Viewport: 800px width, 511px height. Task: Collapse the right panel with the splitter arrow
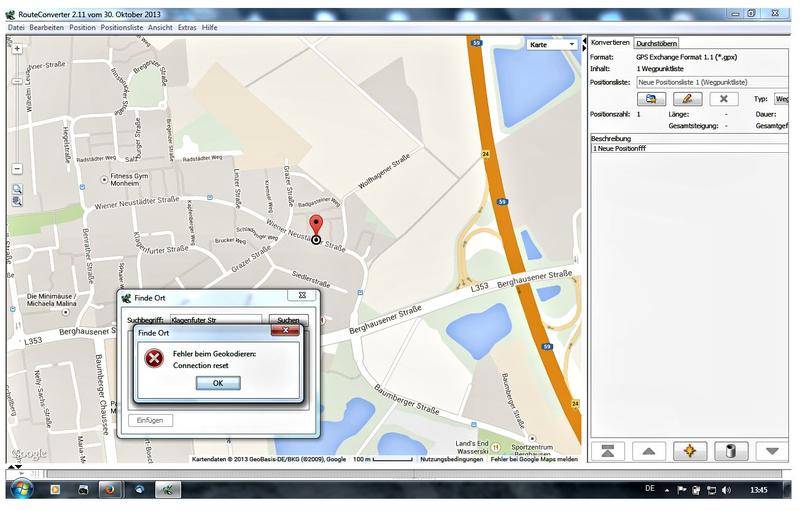585,48
